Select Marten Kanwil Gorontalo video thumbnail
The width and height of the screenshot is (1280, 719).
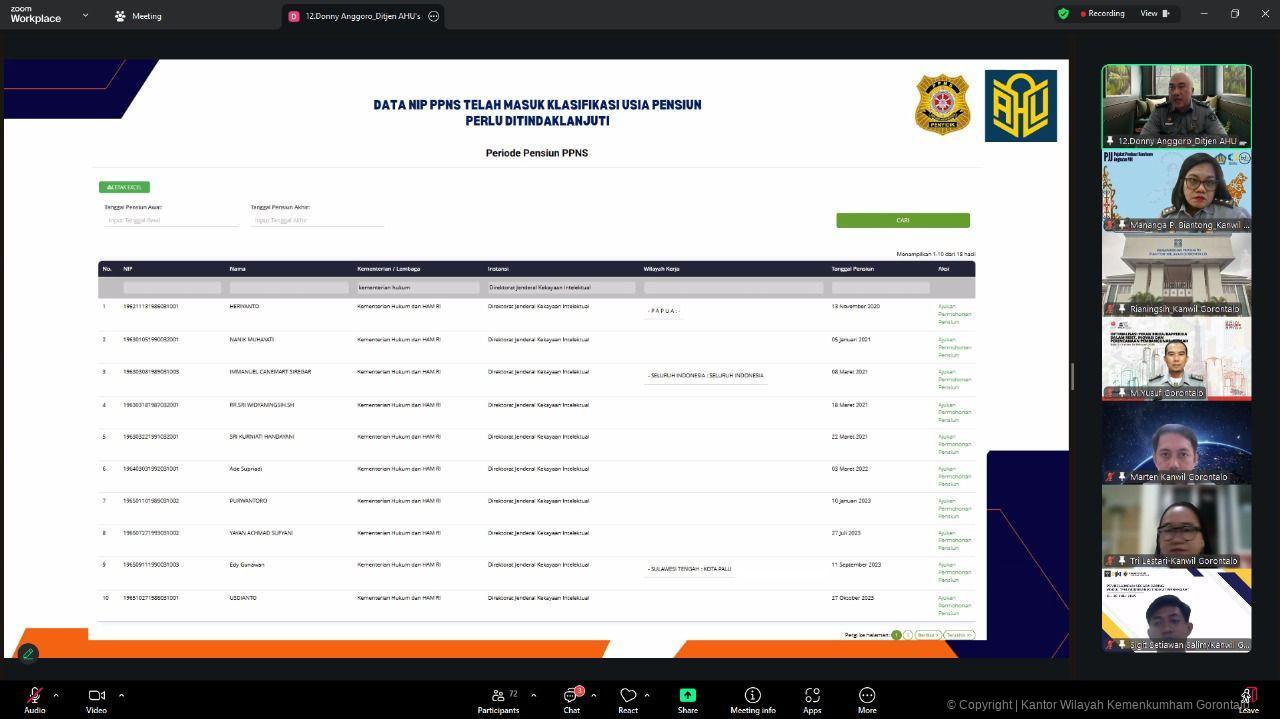coord(1176,443)
